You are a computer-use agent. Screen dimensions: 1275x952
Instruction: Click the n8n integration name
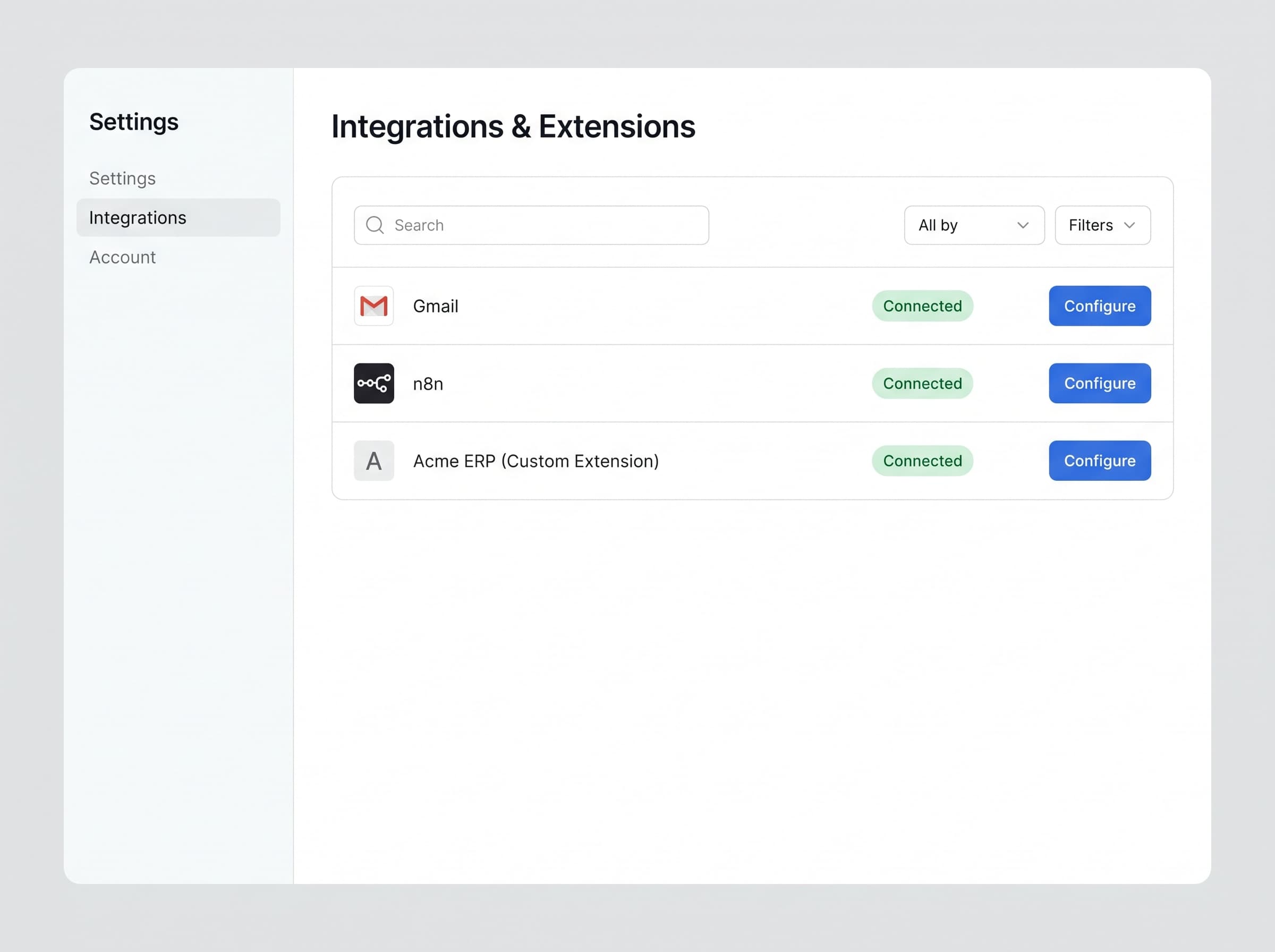[428, 384]
